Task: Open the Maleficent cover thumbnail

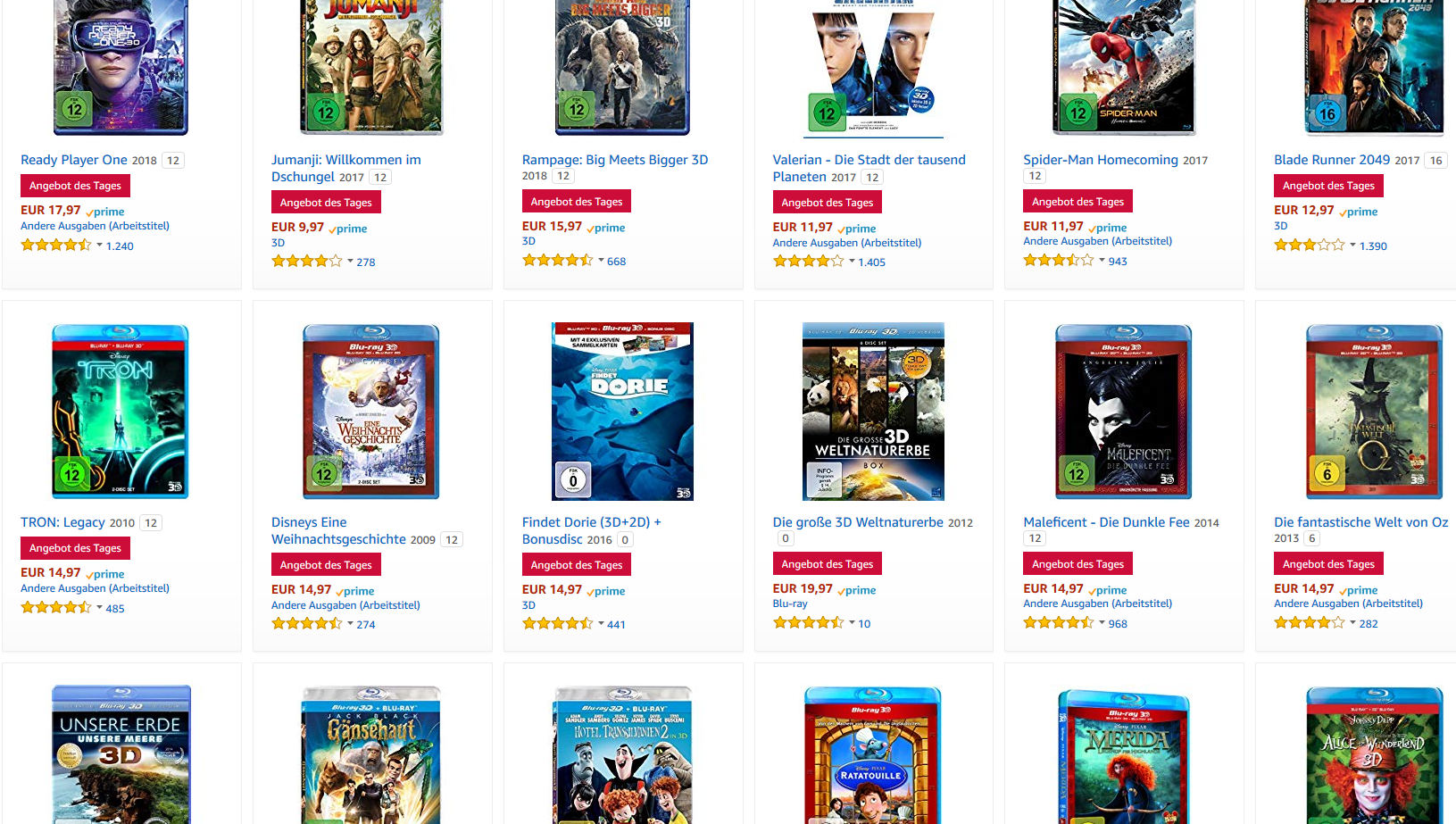Action: [x=1123, y=412]
